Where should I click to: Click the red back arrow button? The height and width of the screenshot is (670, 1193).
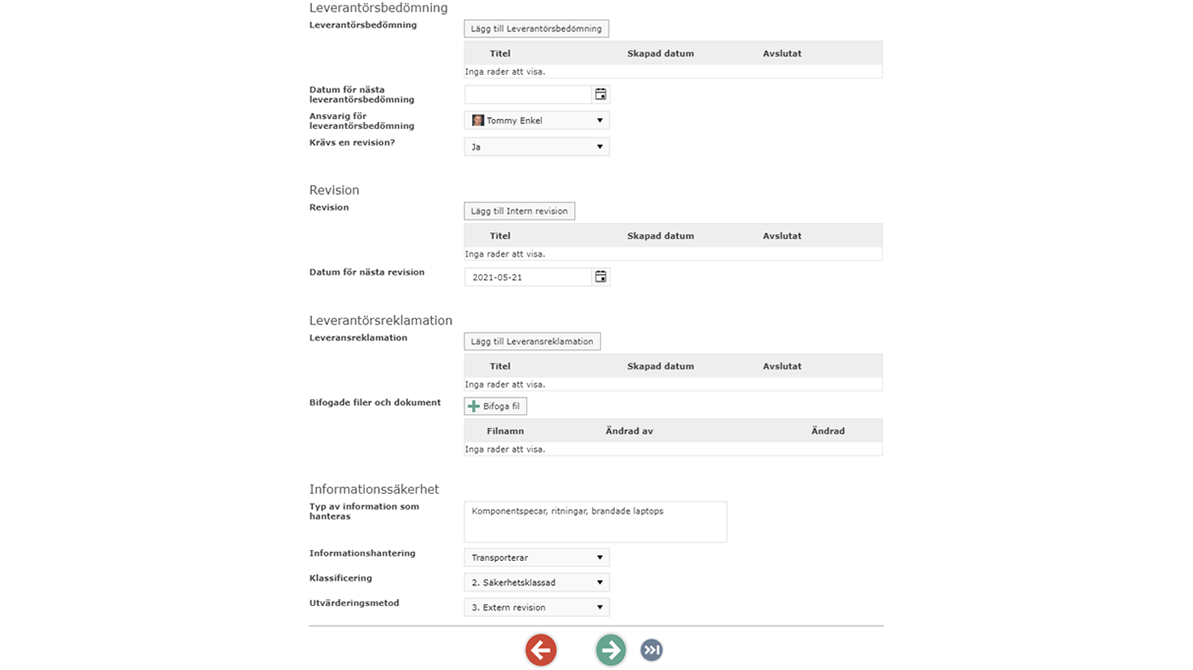coord(541,650)
